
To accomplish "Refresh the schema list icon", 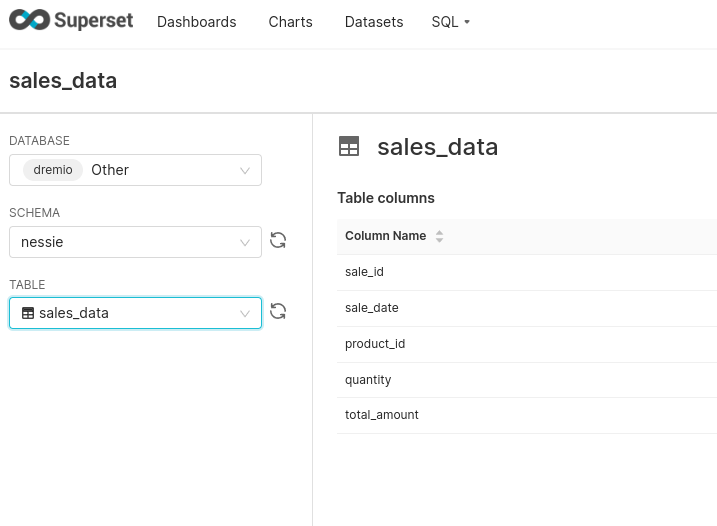I will 278,240.
